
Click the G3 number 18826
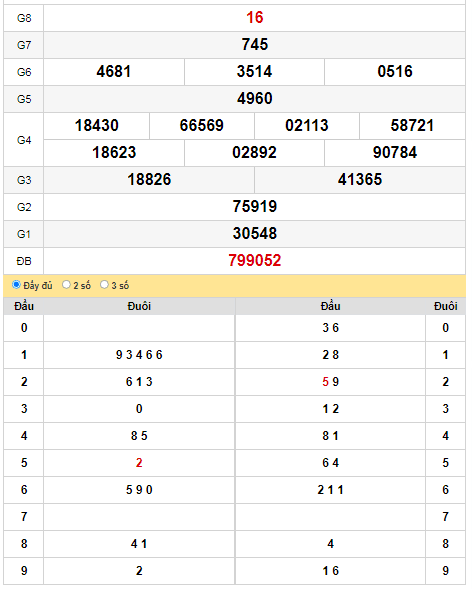(149, 180)
